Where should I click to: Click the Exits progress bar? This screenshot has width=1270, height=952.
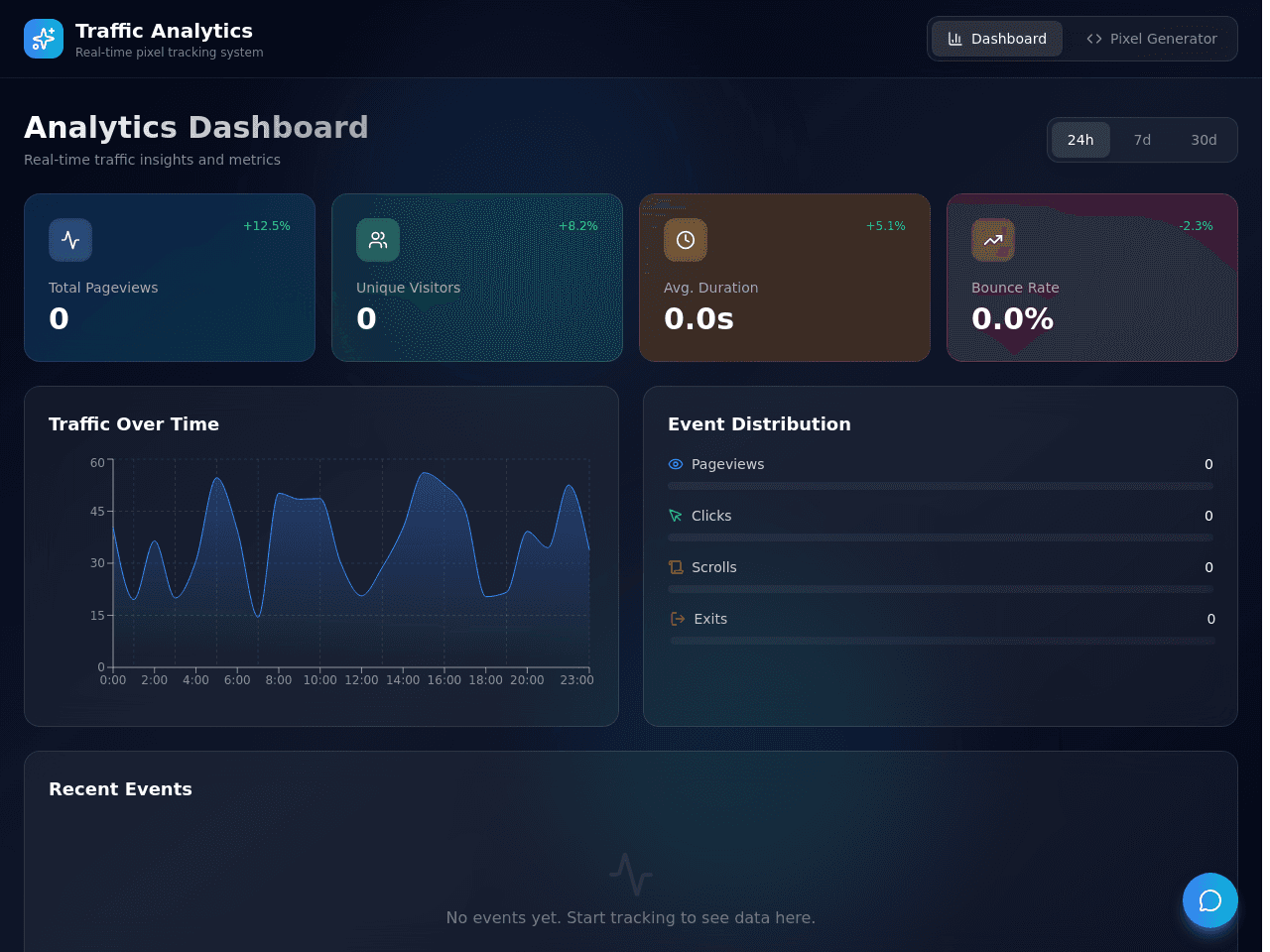pos(943,641)
